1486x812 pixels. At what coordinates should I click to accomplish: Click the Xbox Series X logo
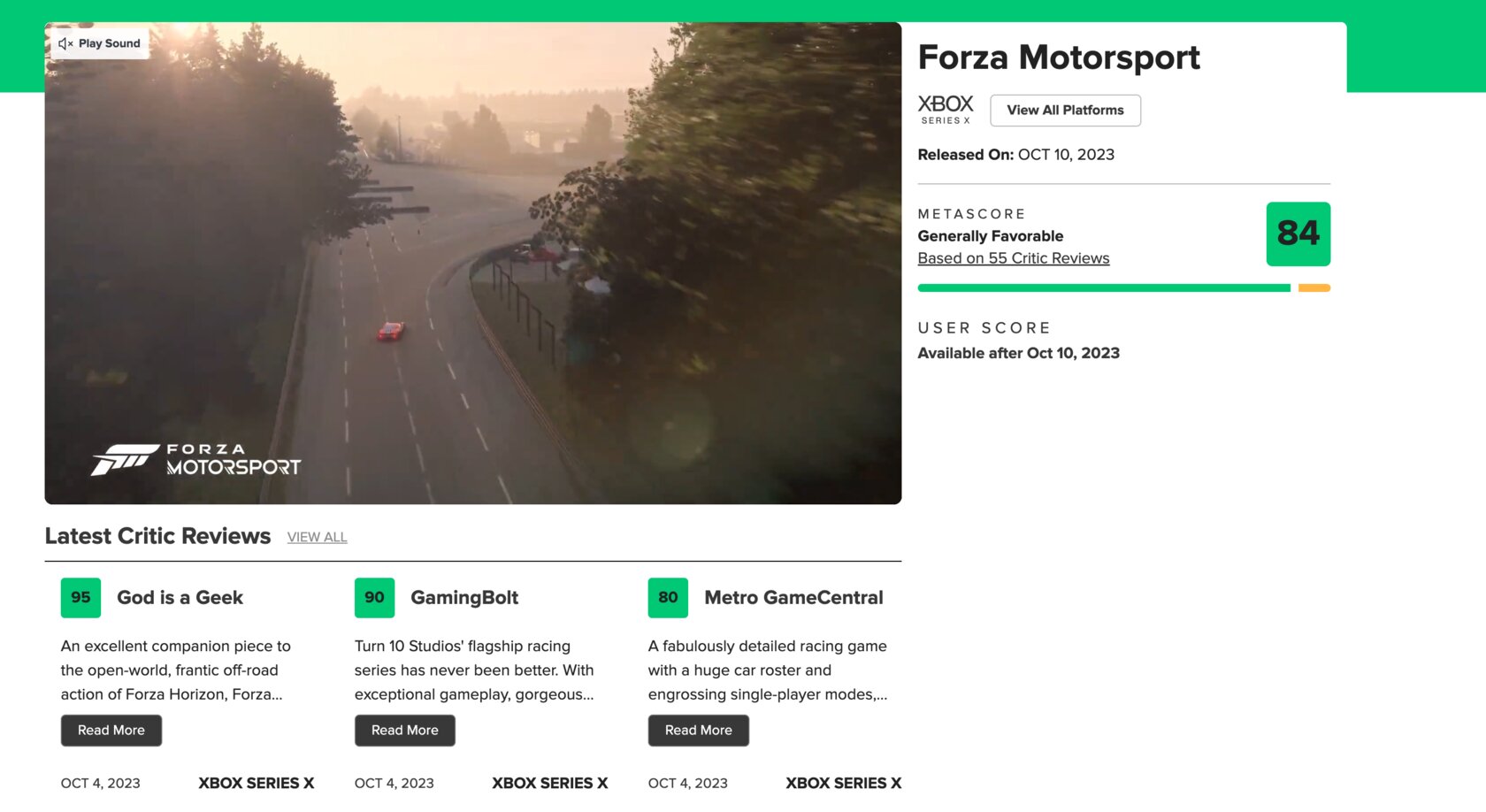[946, 110]
